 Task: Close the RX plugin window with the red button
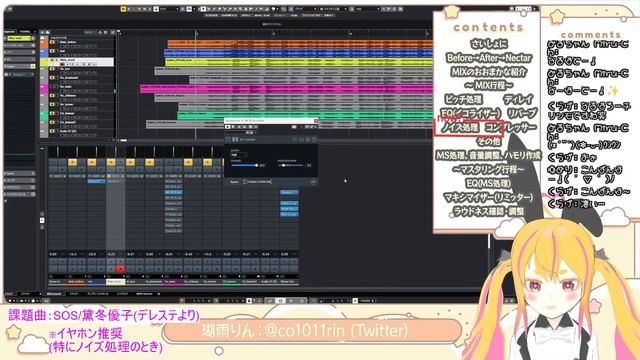point(316,121)
